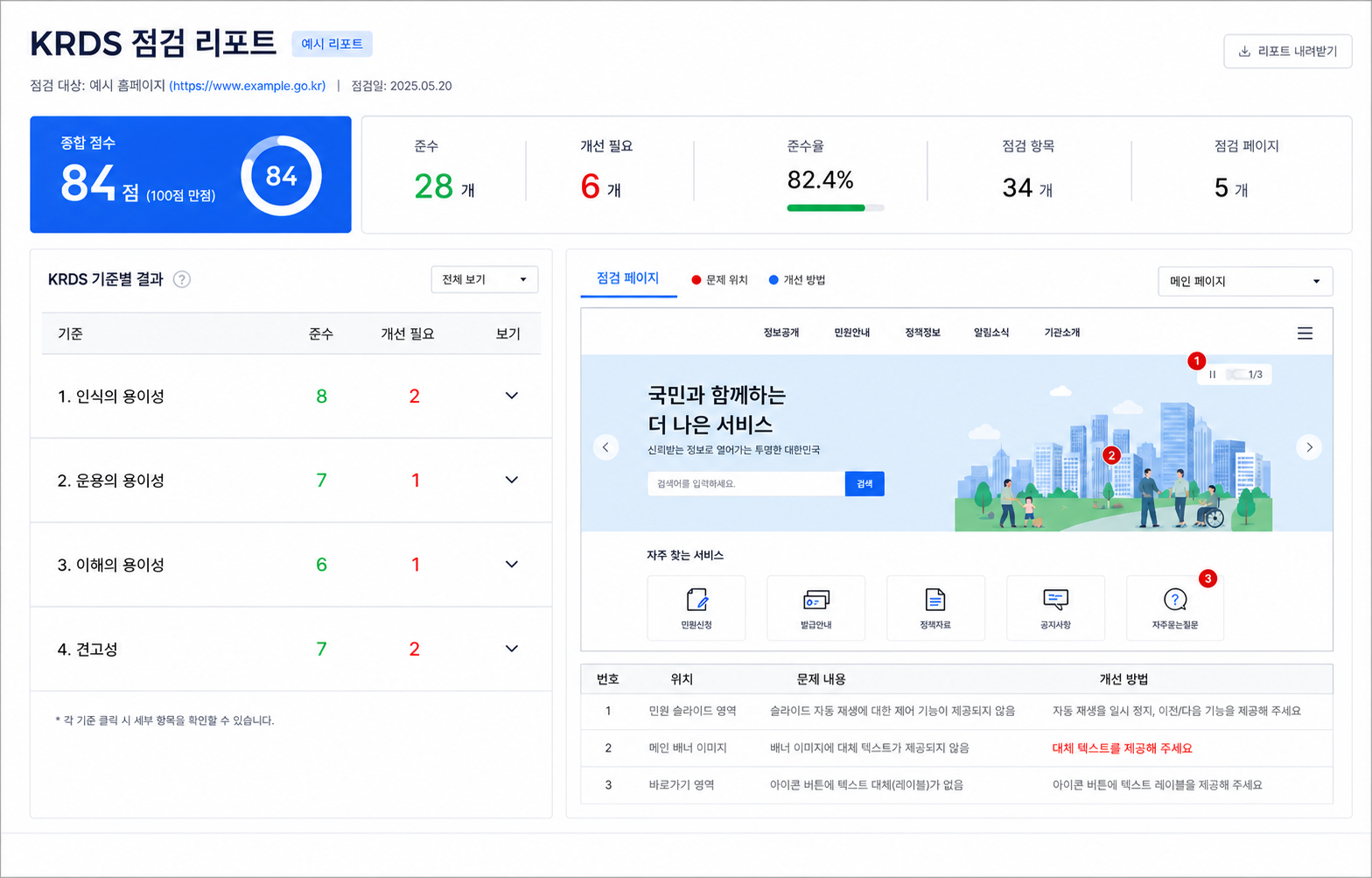1372x878 pixels.
Task: Click red issue marker 2 on the banner image
Action: pos(1111,455)
